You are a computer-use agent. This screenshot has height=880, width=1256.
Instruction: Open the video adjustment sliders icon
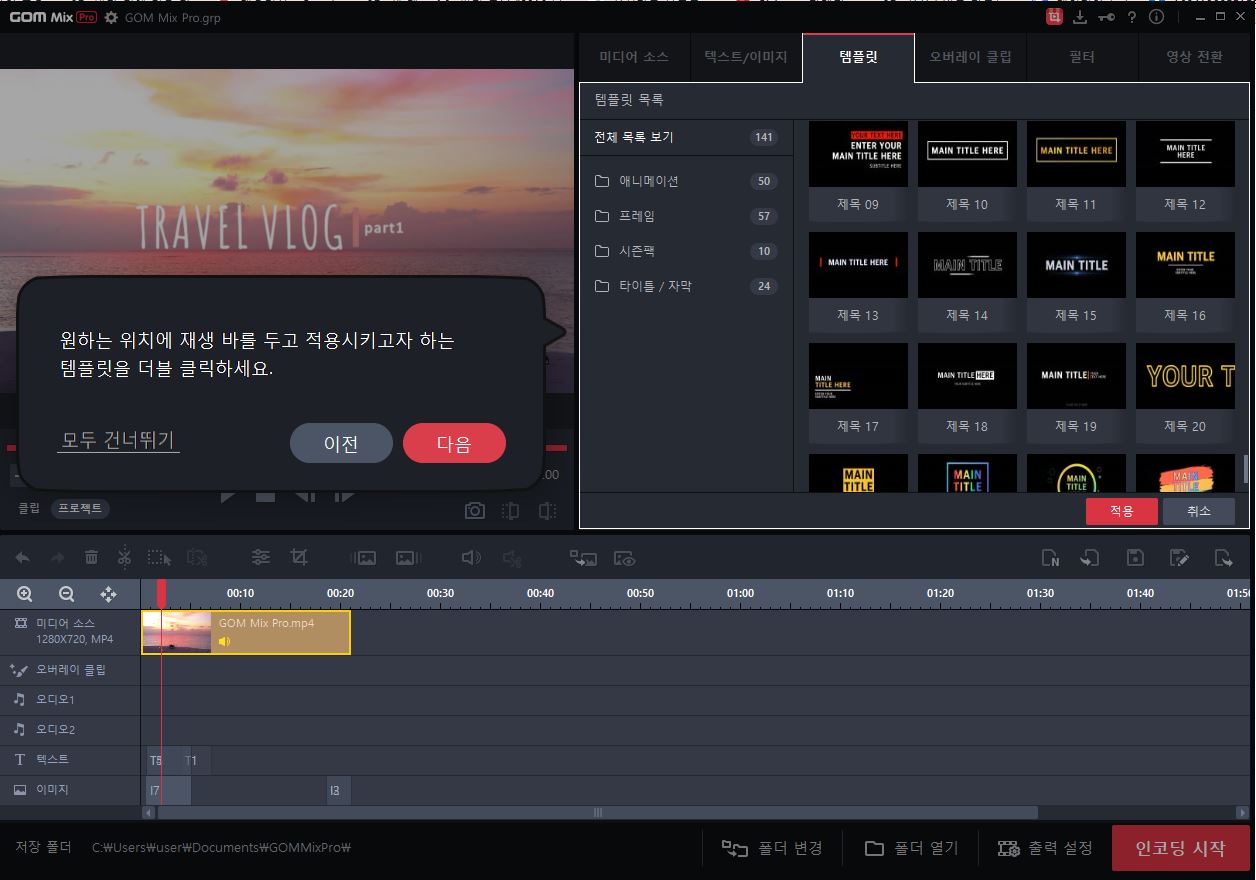click(x=261, y=558)
